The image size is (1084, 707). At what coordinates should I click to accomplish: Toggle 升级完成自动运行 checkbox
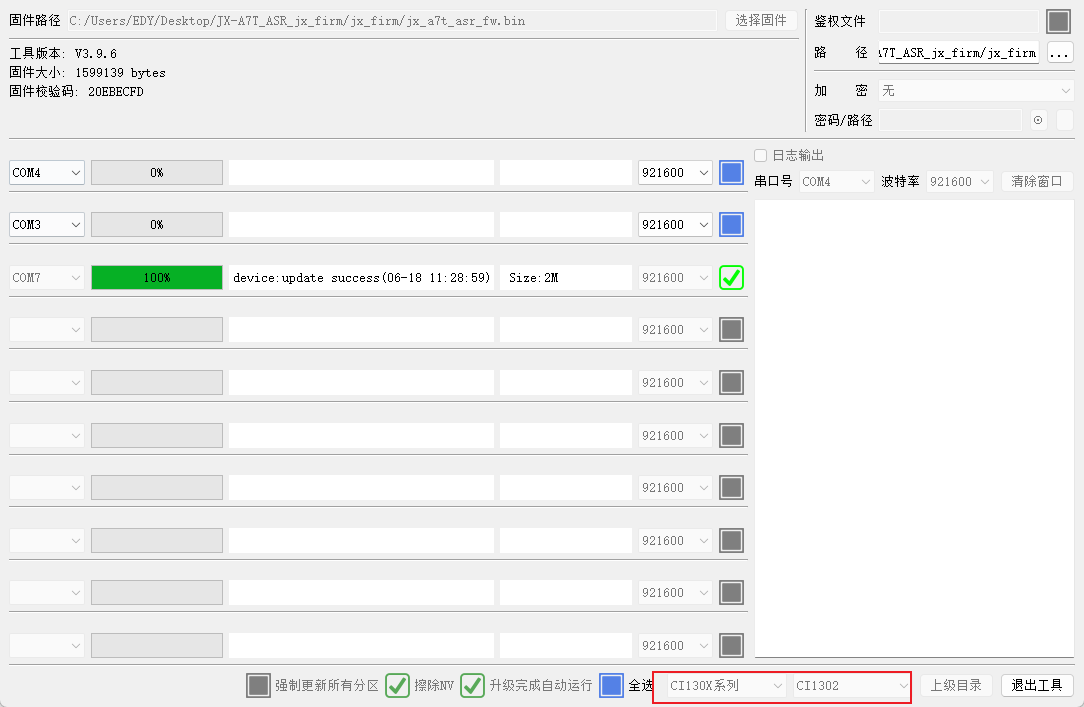472,686
